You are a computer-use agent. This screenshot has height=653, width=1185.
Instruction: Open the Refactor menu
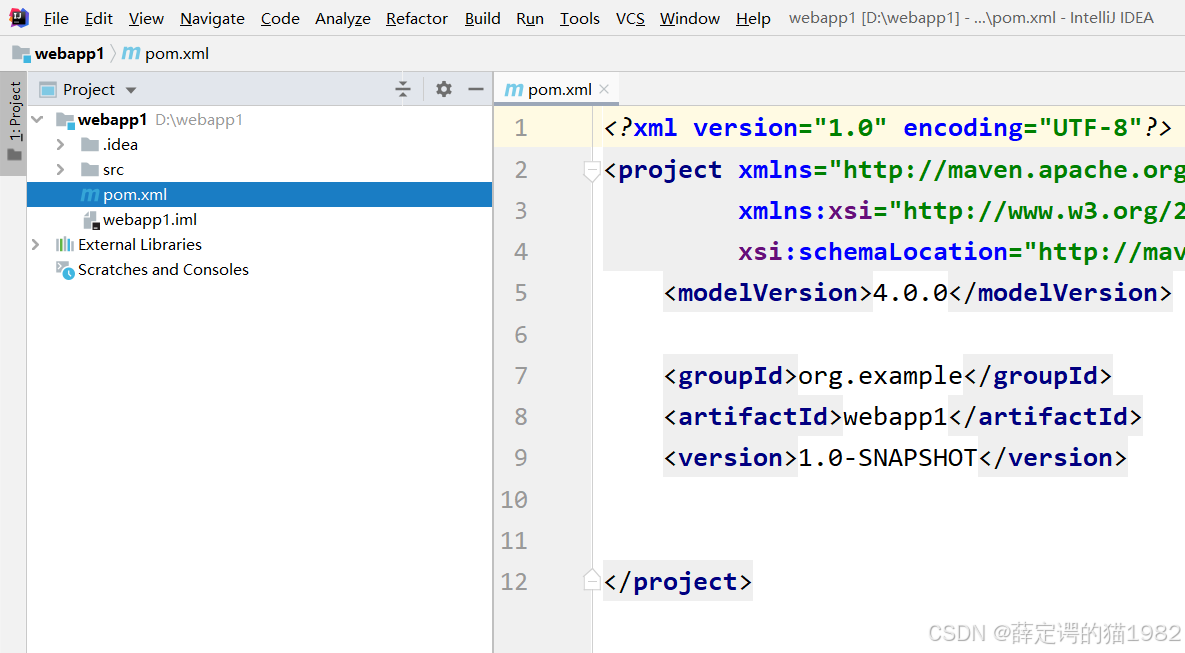[416, 18]
